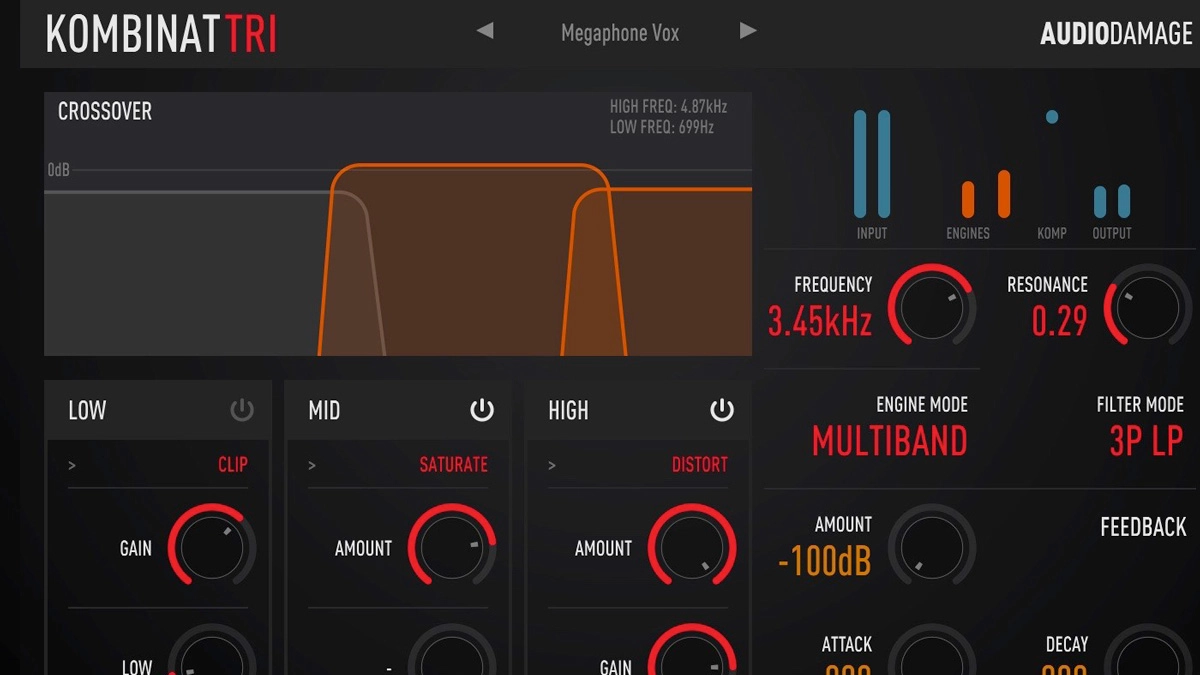The width and height of the screenshot is (1200, 675).
Task: Click the AUDIODAMAGE brand logo
Action: click(1116, 33)
